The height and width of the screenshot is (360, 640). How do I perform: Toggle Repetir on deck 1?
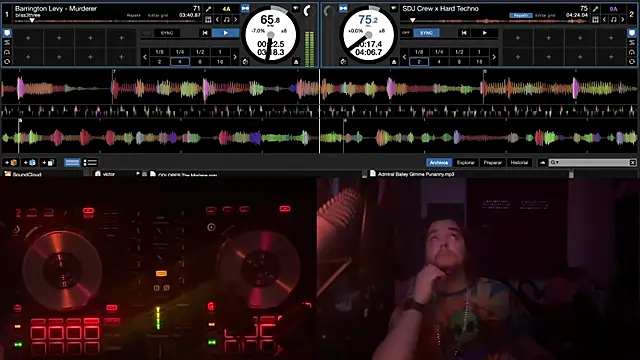133,16
